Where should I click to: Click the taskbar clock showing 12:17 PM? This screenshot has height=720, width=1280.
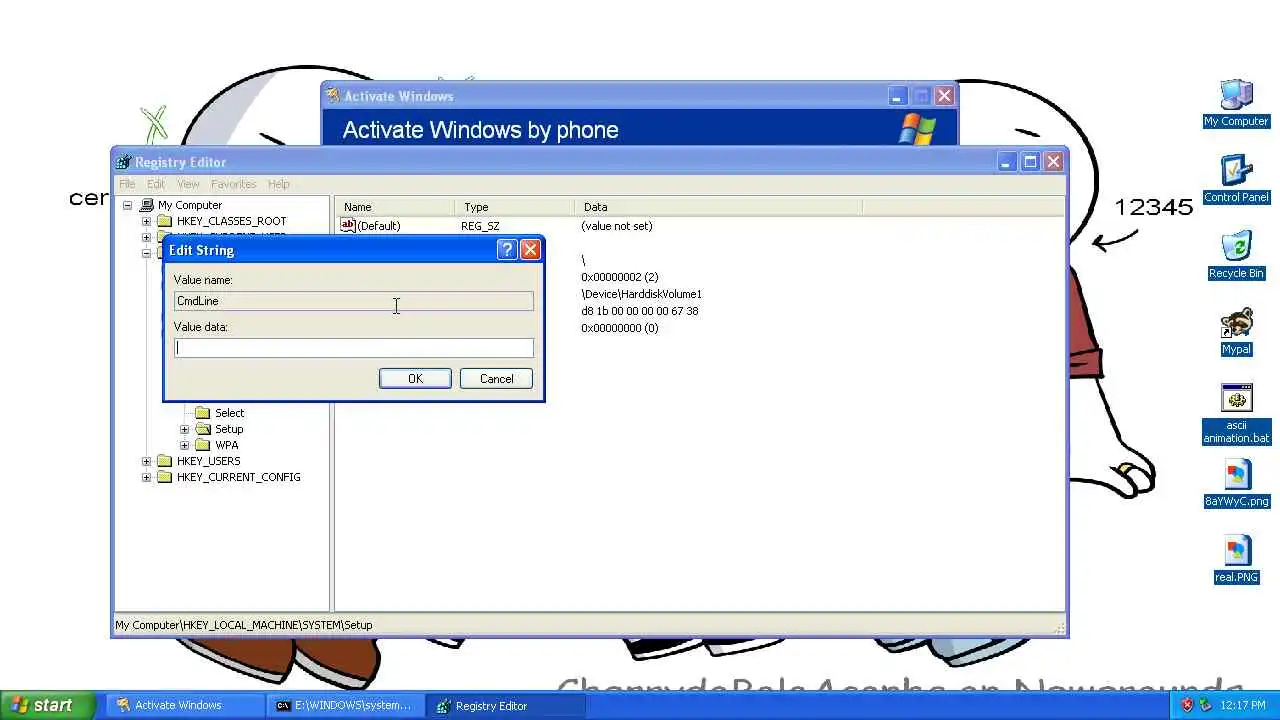pyautogui.click(x=1244, y=705)
